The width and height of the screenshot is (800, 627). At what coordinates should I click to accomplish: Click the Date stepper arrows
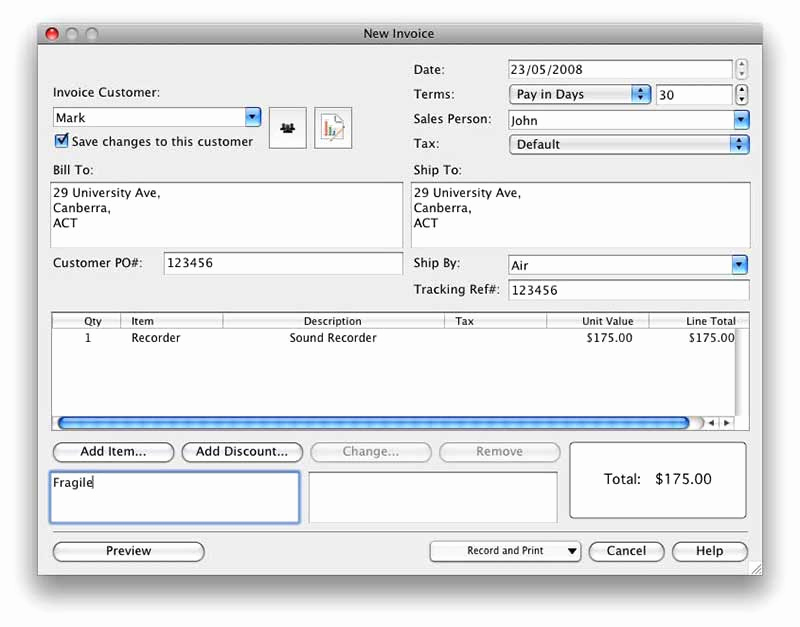pyautogui.click(x=741, y=69)
